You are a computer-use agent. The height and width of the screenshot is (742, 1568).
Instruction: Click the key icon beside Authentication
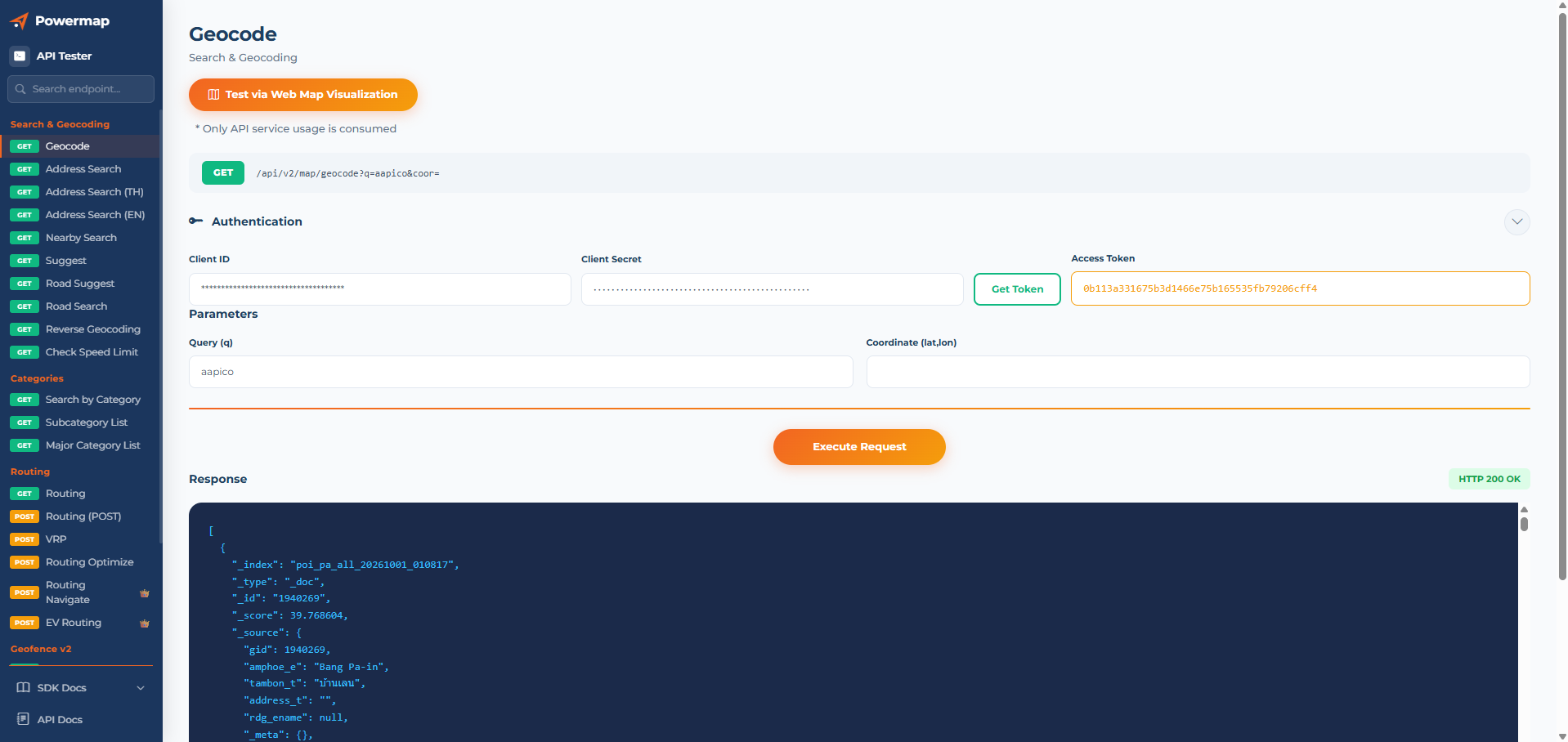(196, 221)
